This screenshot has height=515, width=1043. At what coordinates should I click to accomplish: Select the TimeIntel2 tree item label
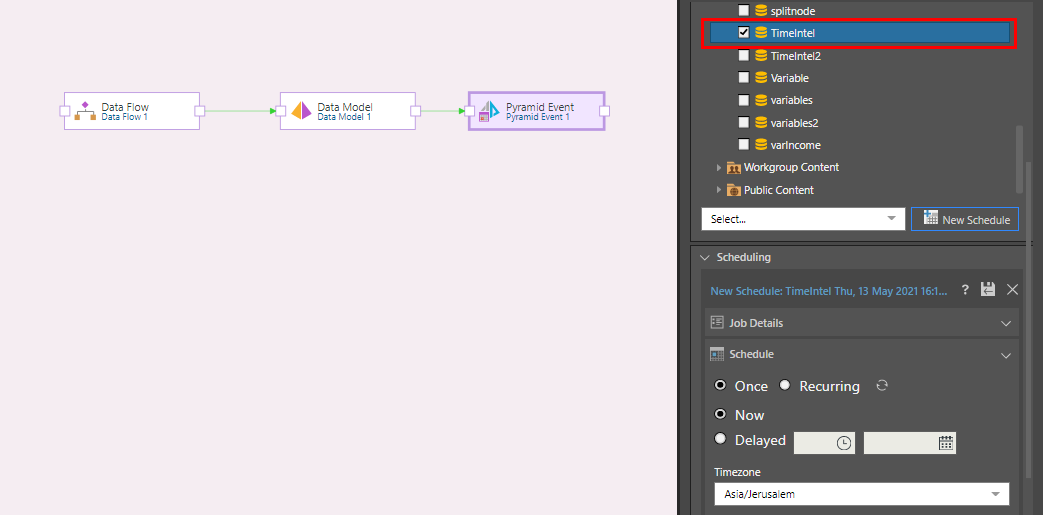[796, 56]
